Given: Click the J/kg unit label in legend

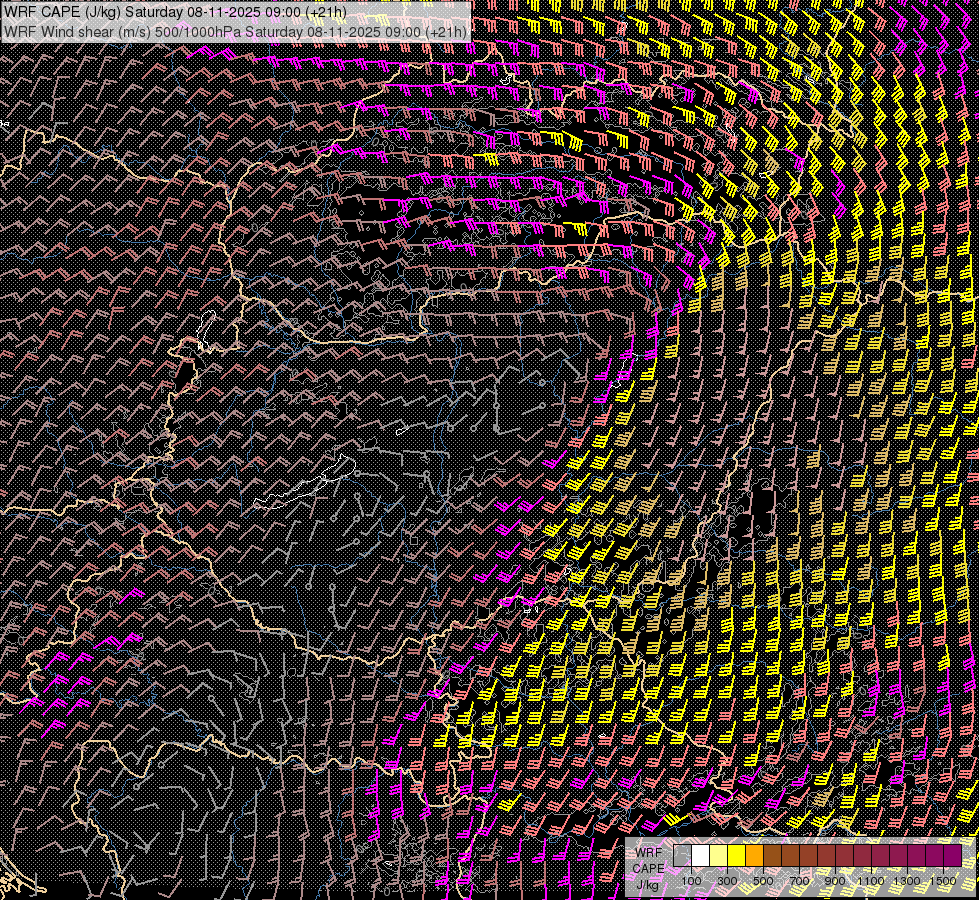Looking at the screenshot, I should pos(648,884).
